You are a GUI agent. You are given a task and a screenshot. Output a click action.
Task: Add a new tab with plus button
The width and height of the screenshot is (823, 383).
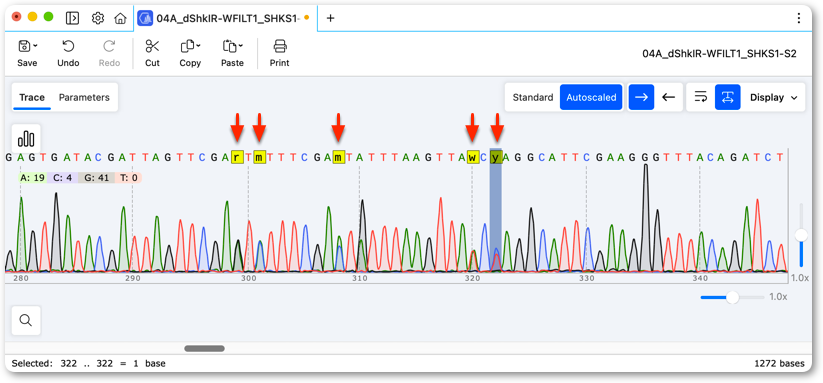pyautogui.click(x=331, y=18)
